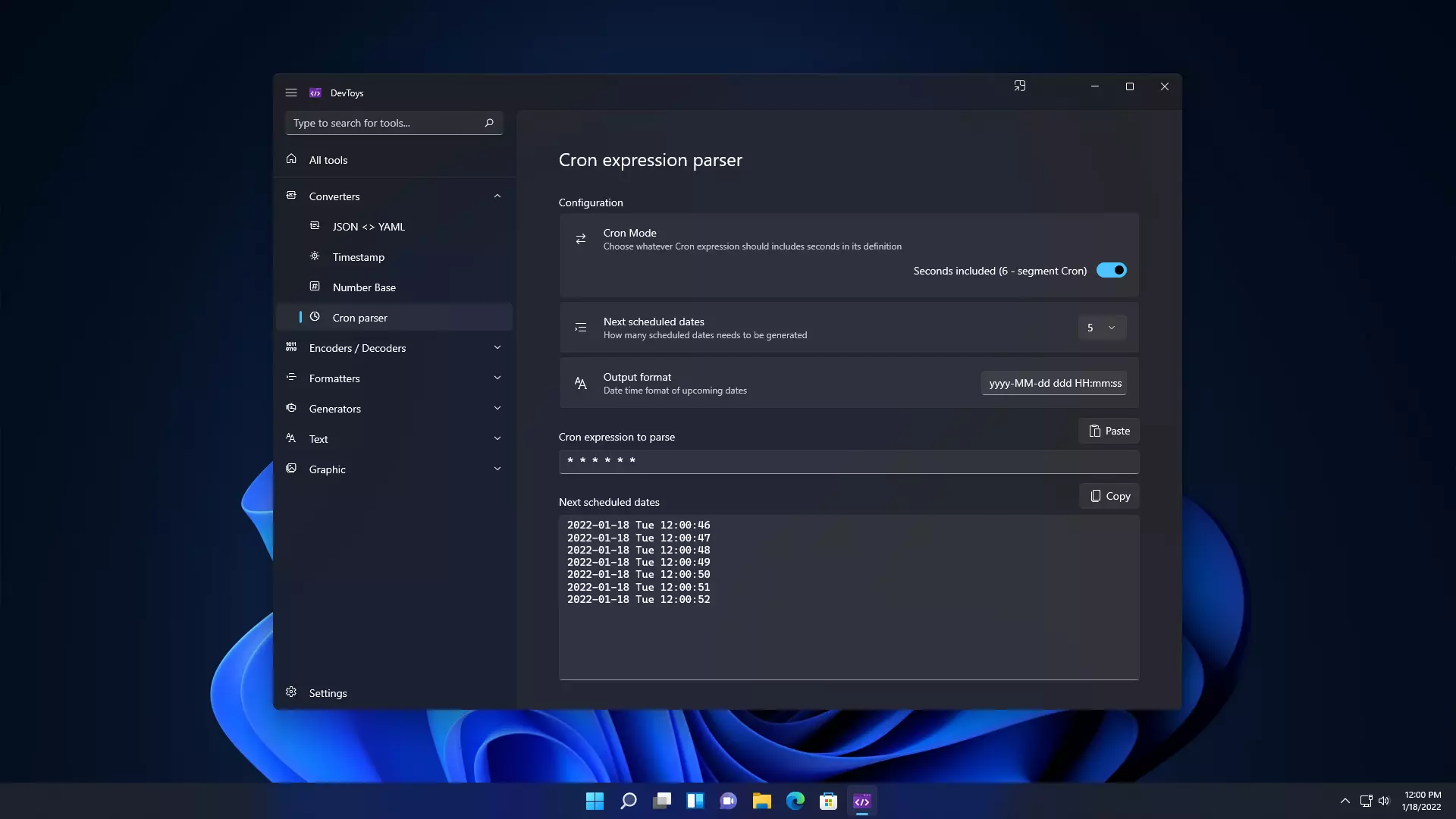Click the Graphic category icon
Image resolution: width=1456 pixels, height=819 pixels.
point(291,469)
